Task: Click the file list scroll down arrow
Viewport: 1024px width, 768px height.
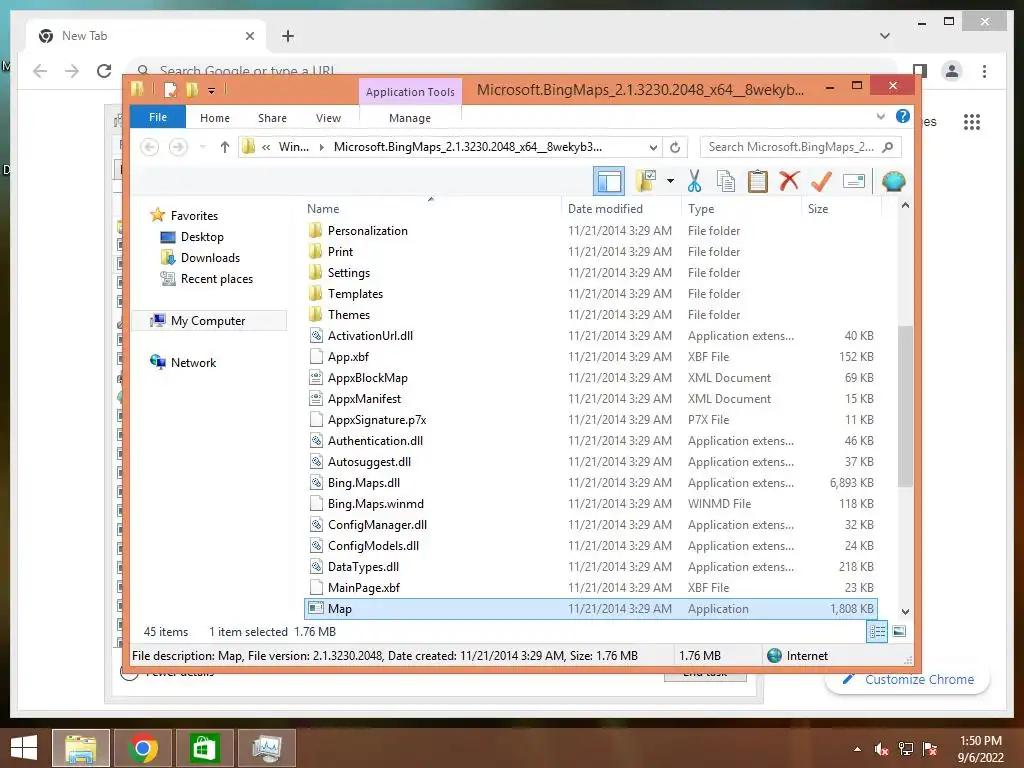Action: coord(905,612)
